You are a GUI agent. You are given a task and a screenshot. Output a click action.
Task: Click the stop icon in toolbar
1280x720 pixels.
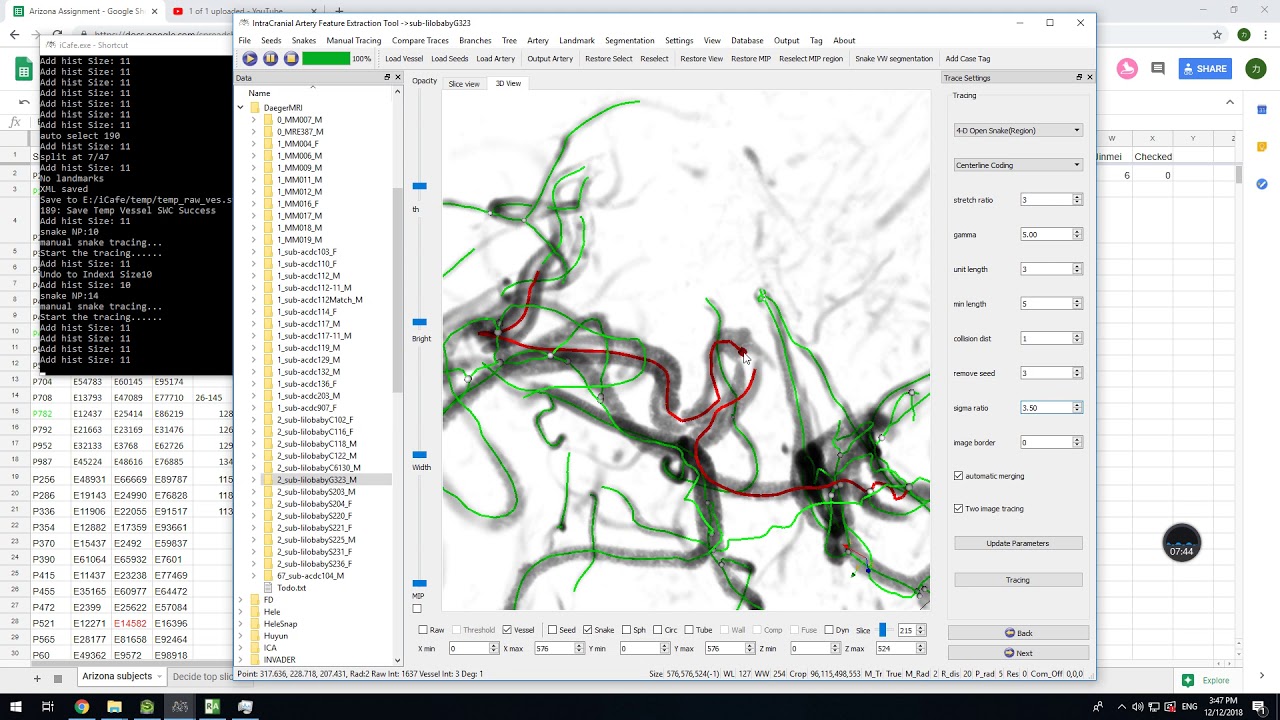click(291, 59)
